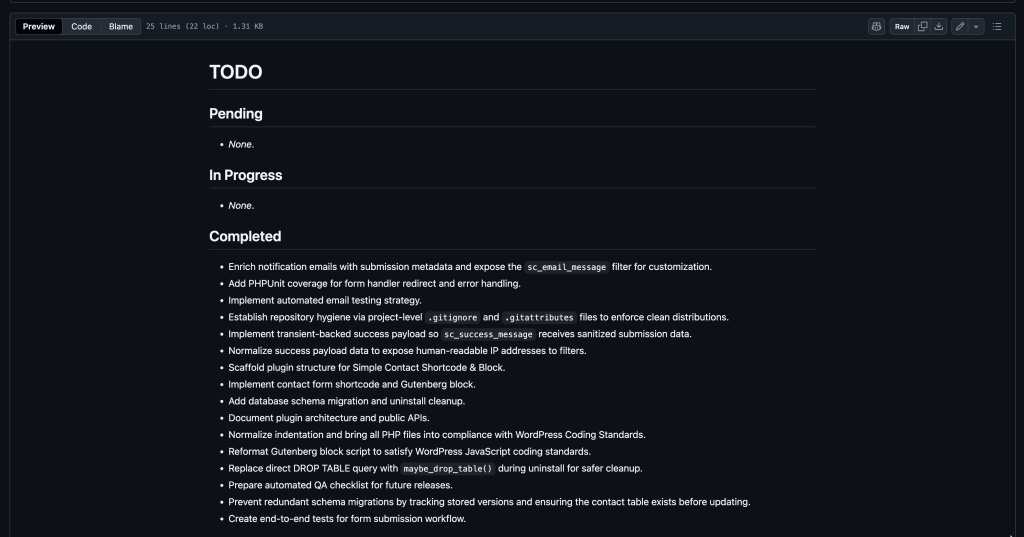Click the In Progress section heading

pos(246,175)
